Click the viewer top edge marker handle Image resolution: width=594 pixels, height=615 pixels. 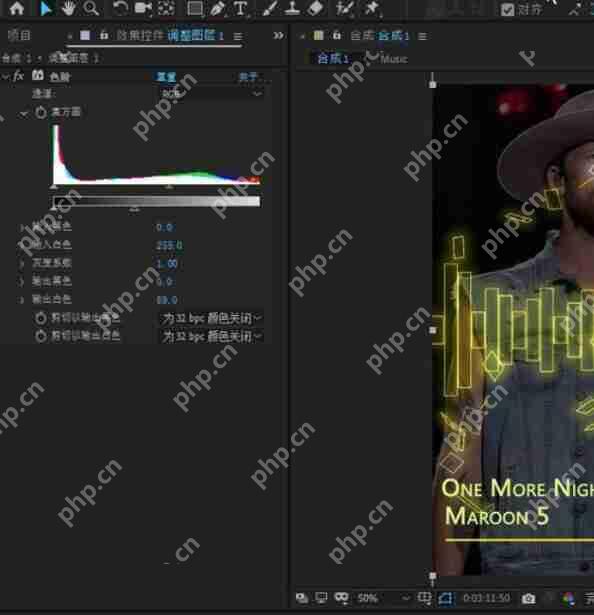pos(432,84)
